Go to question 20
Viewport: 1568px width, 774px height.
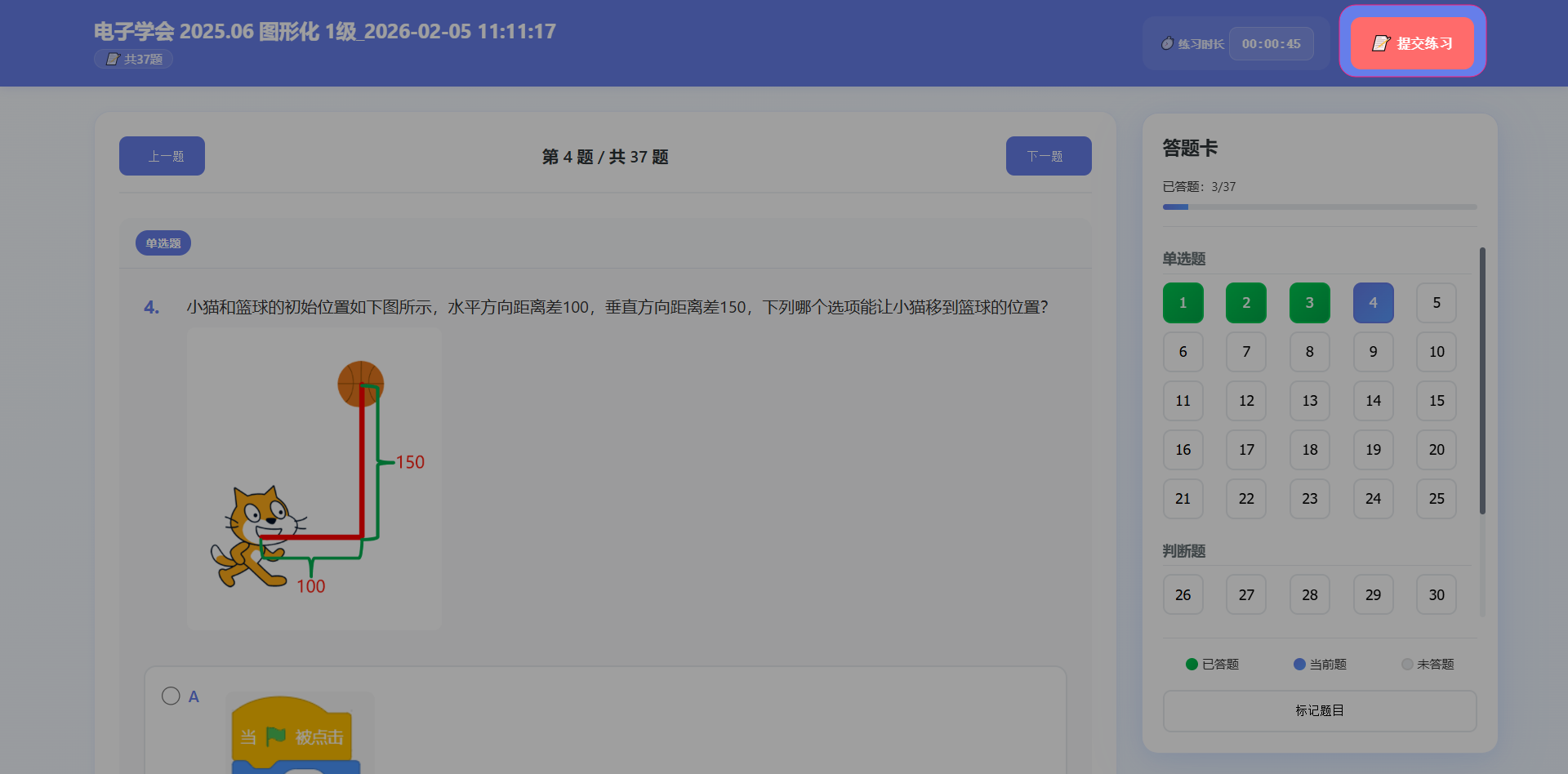pos(1437,450)
